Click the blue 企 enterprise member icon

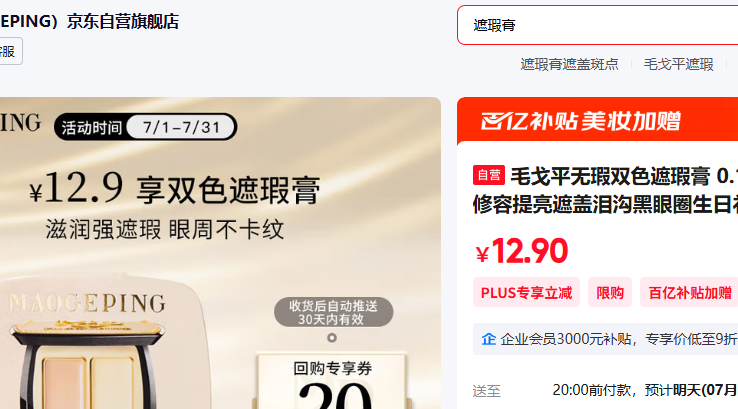[x=489, y=339]
